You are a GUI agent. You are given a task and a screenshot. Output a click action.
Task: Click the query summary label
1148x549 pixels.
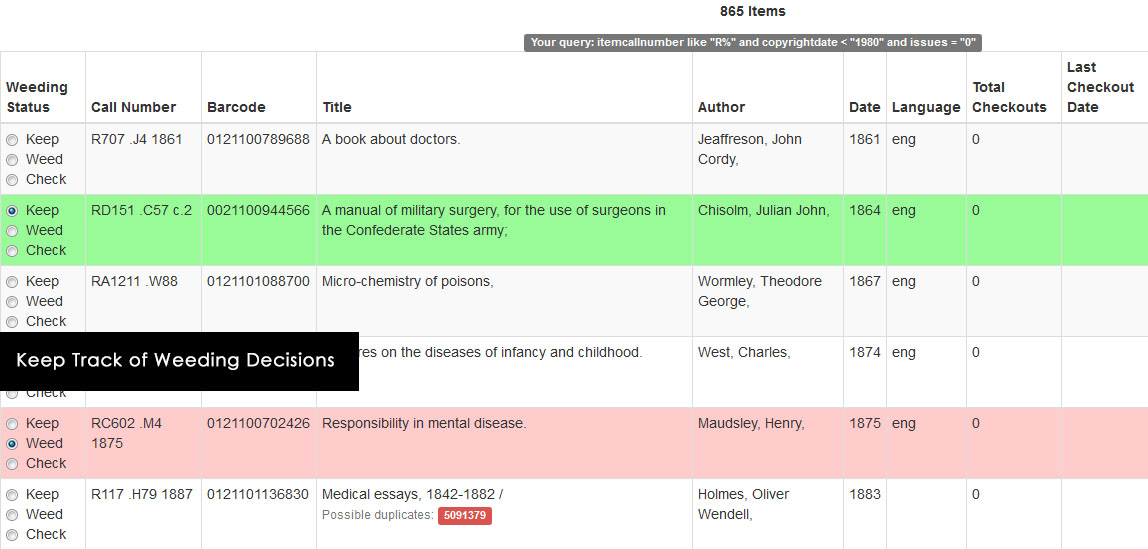[753, 42]
